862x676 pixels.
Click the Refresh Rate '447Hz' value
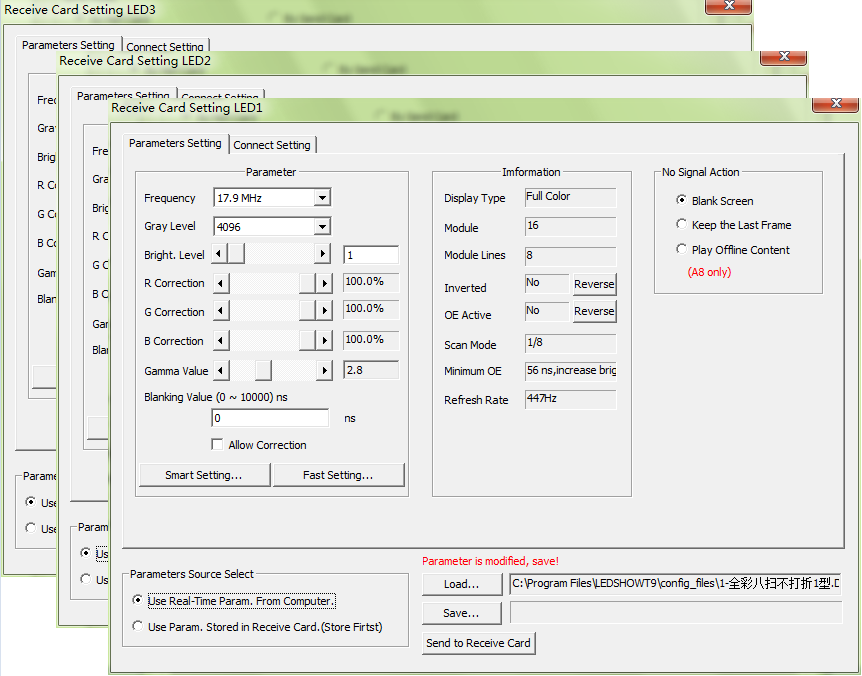coord(571,400)
